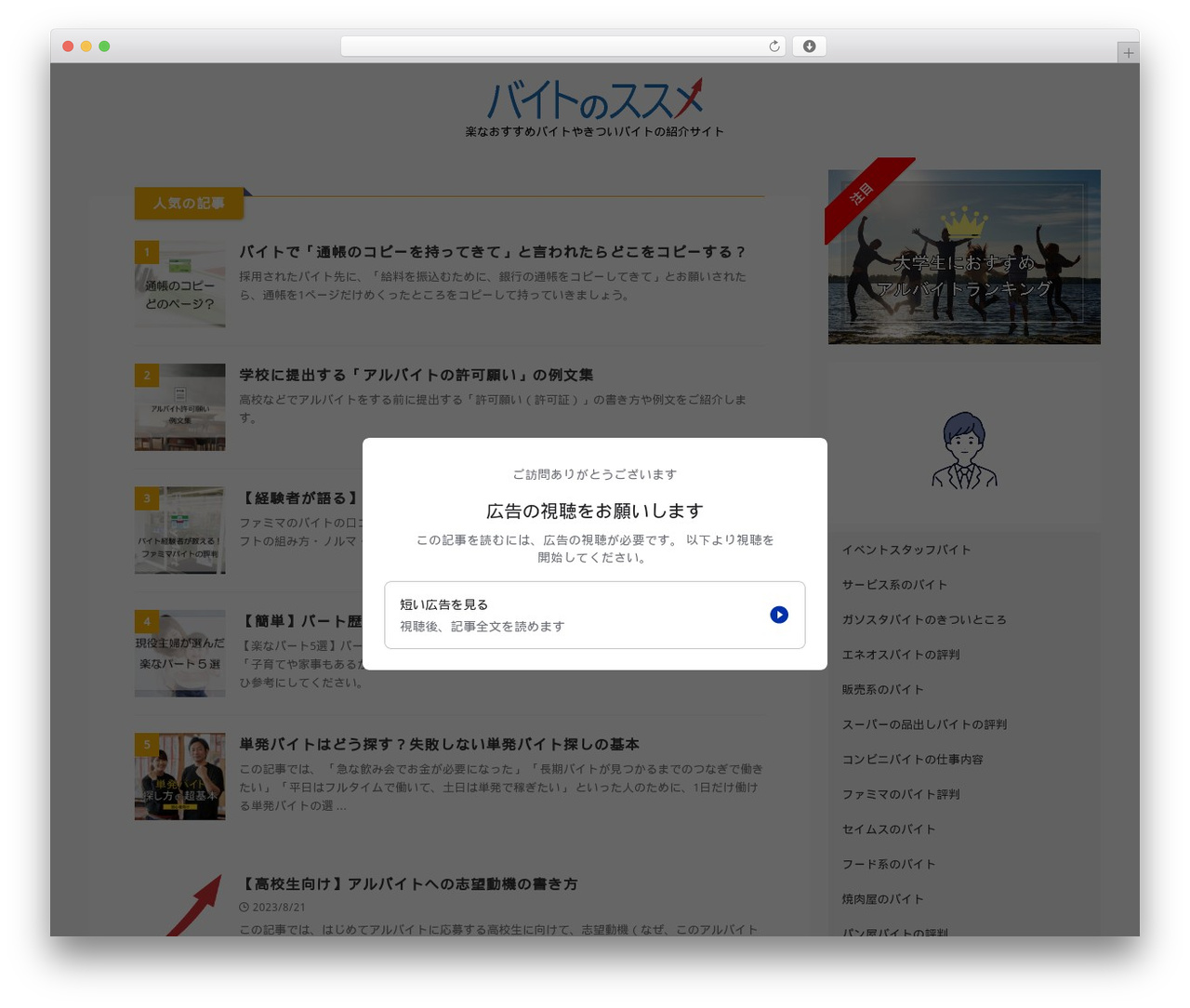Open article アルバイトの許可願いの例文集 title

pos(416,375)
